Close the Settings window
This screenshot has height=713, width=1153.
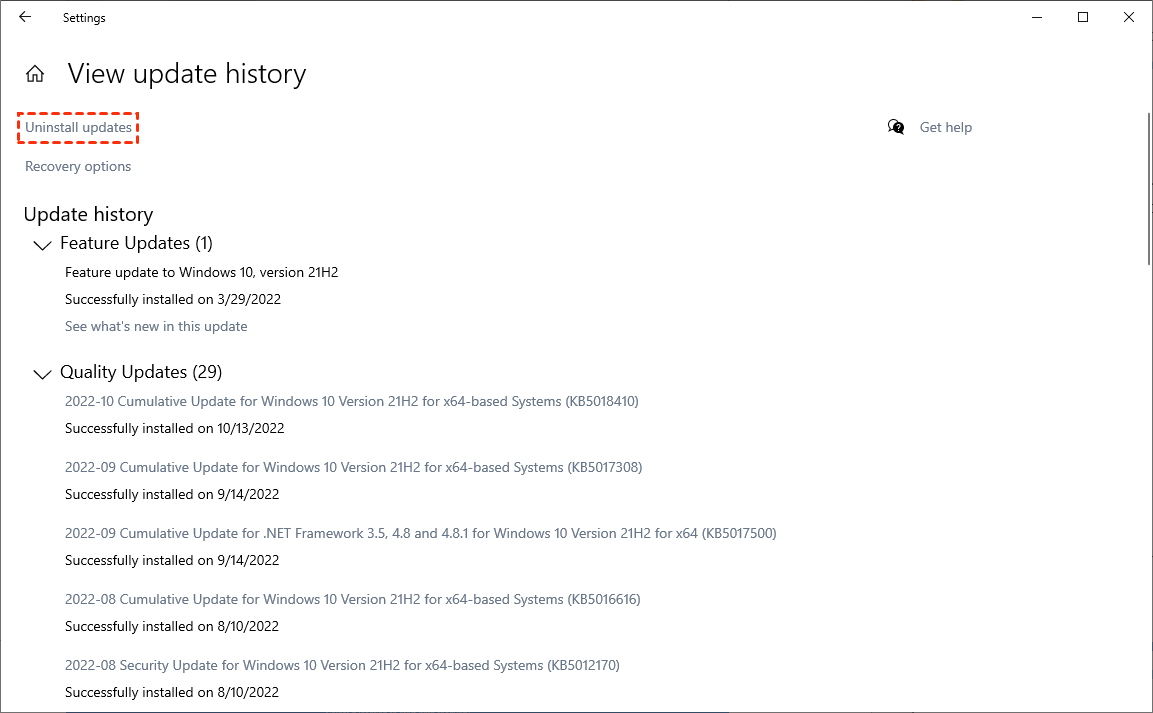[1128, 17]
